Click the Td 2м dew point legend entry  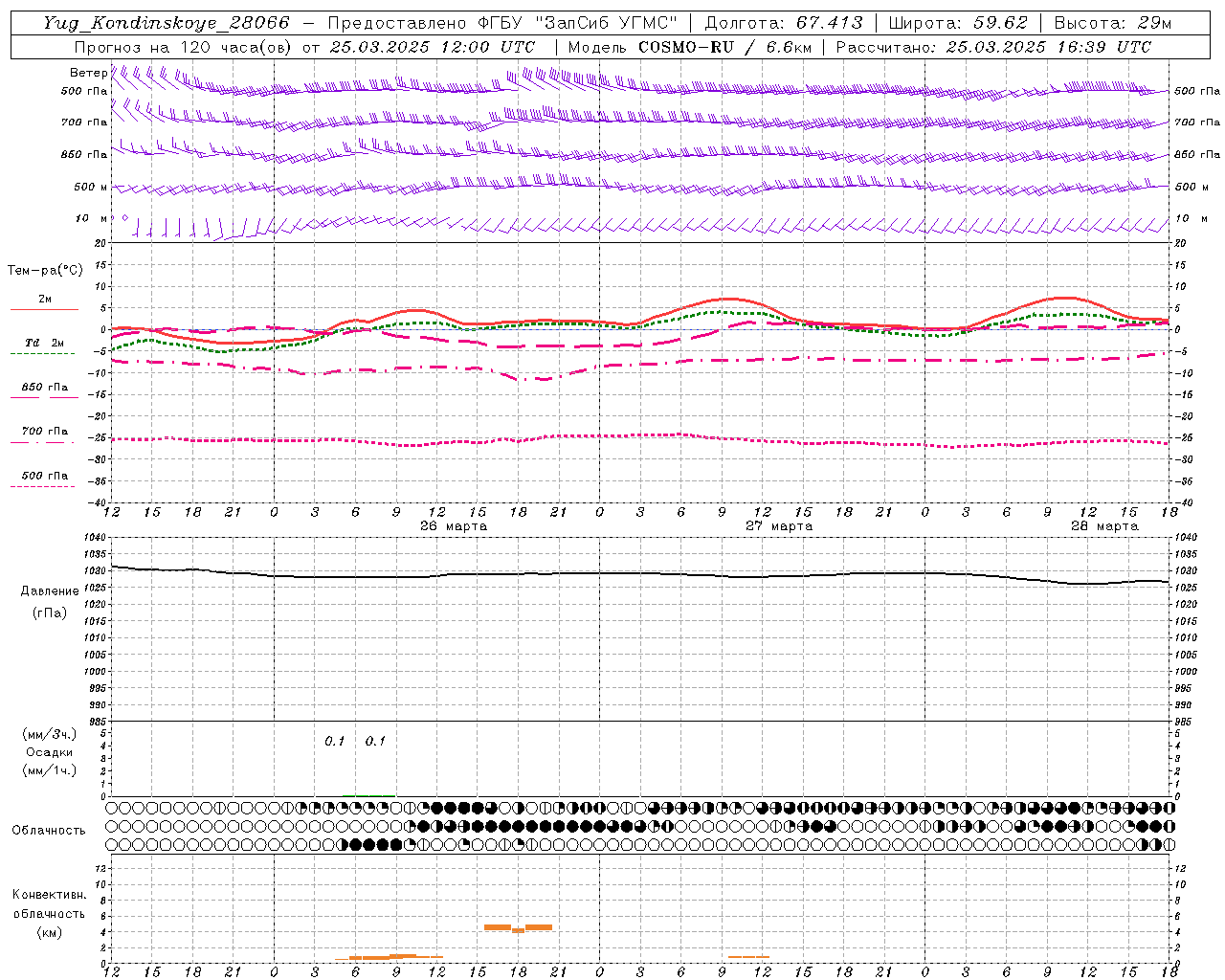coord(45,343)
